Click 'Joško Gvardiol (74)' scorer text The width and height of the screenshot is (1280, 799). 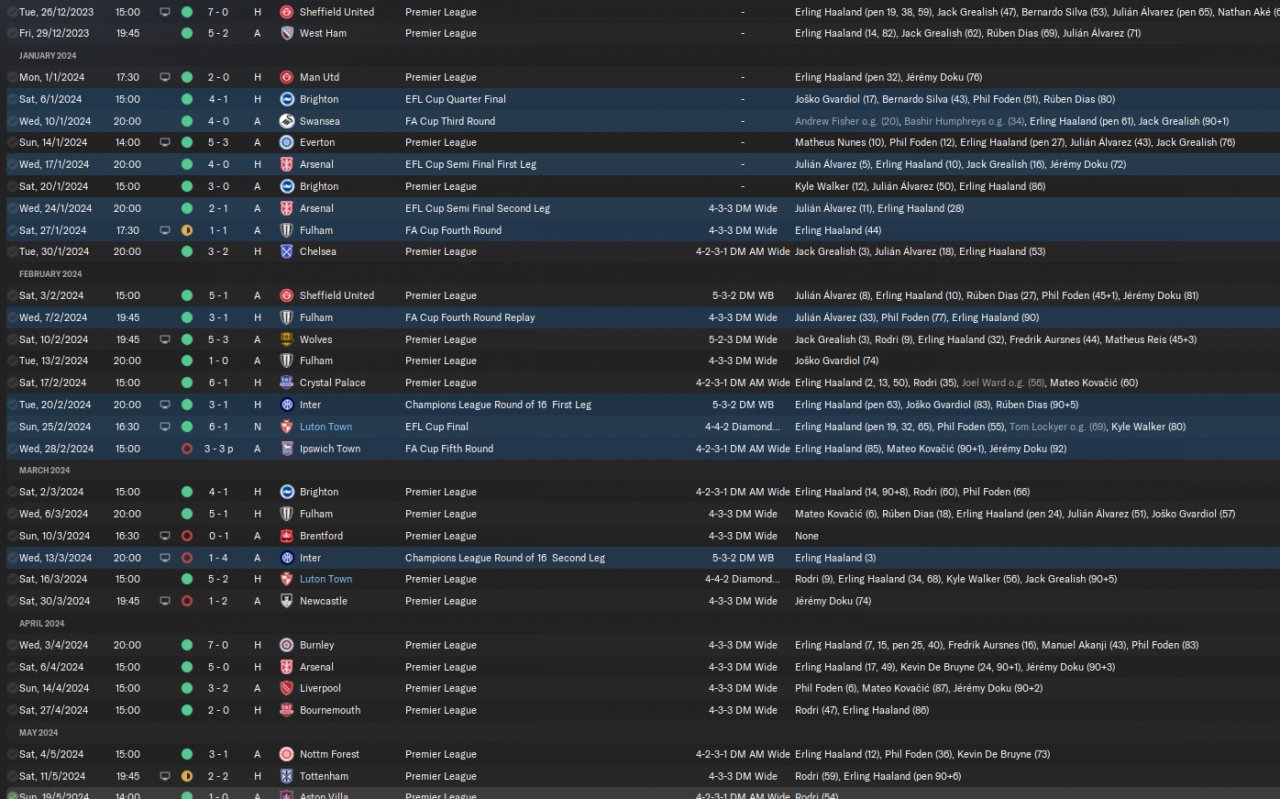[837, 361]
